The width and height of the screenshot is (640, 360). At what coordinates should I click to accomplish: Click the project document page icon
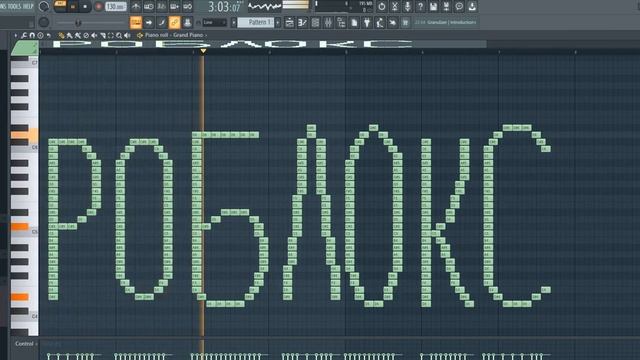354,23
